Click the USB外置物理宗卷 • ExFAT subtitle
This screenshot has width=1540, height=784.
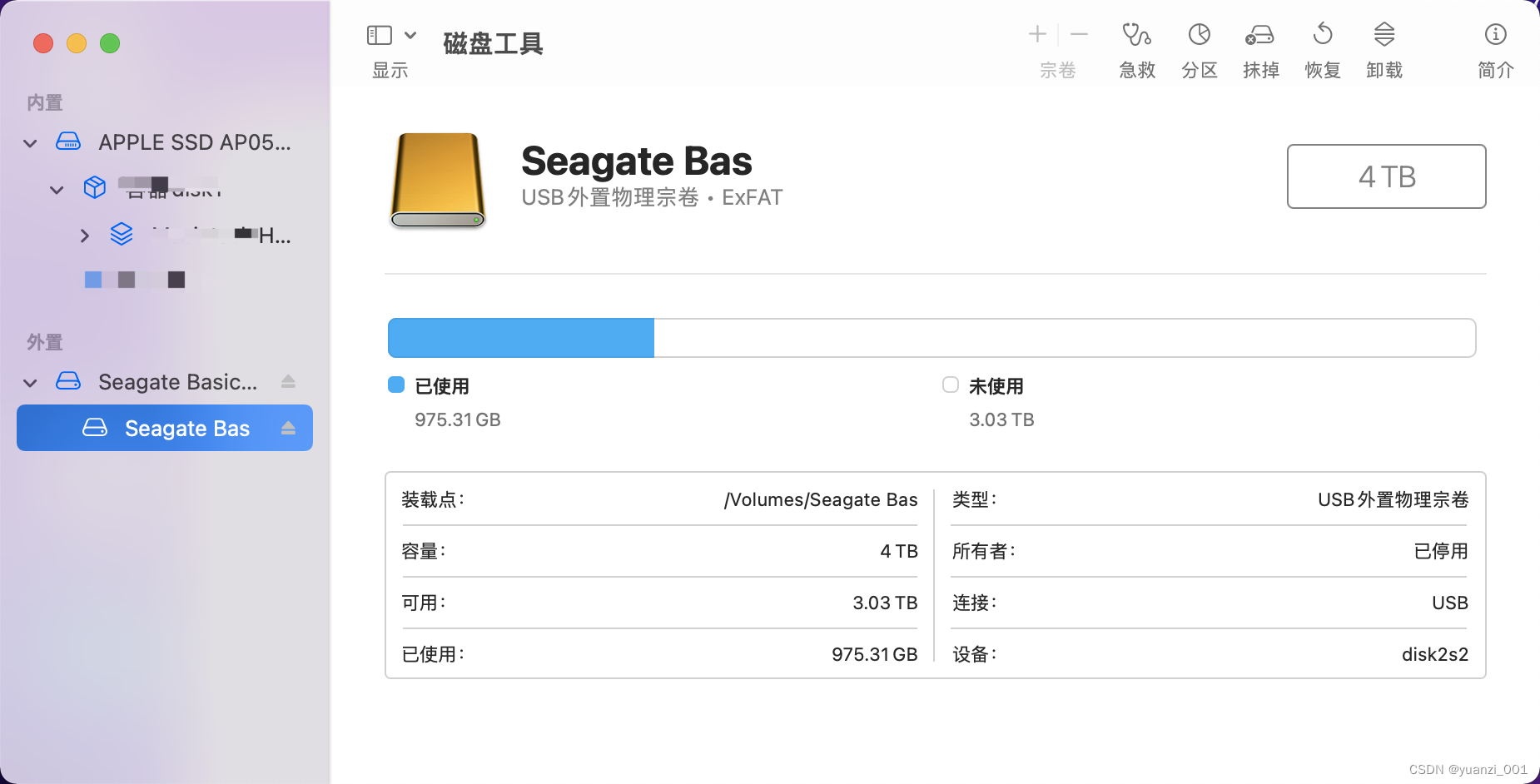pyautogui.click(x=652, y=197)
